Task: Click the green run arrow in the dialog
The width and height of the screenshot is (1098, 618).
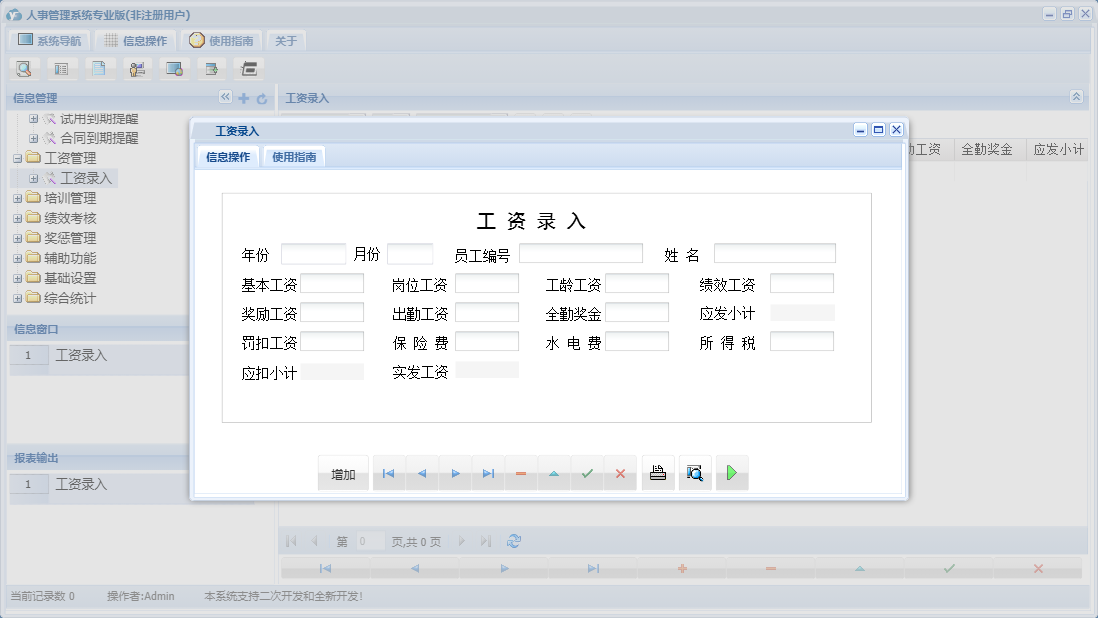Action: (731, 472)
